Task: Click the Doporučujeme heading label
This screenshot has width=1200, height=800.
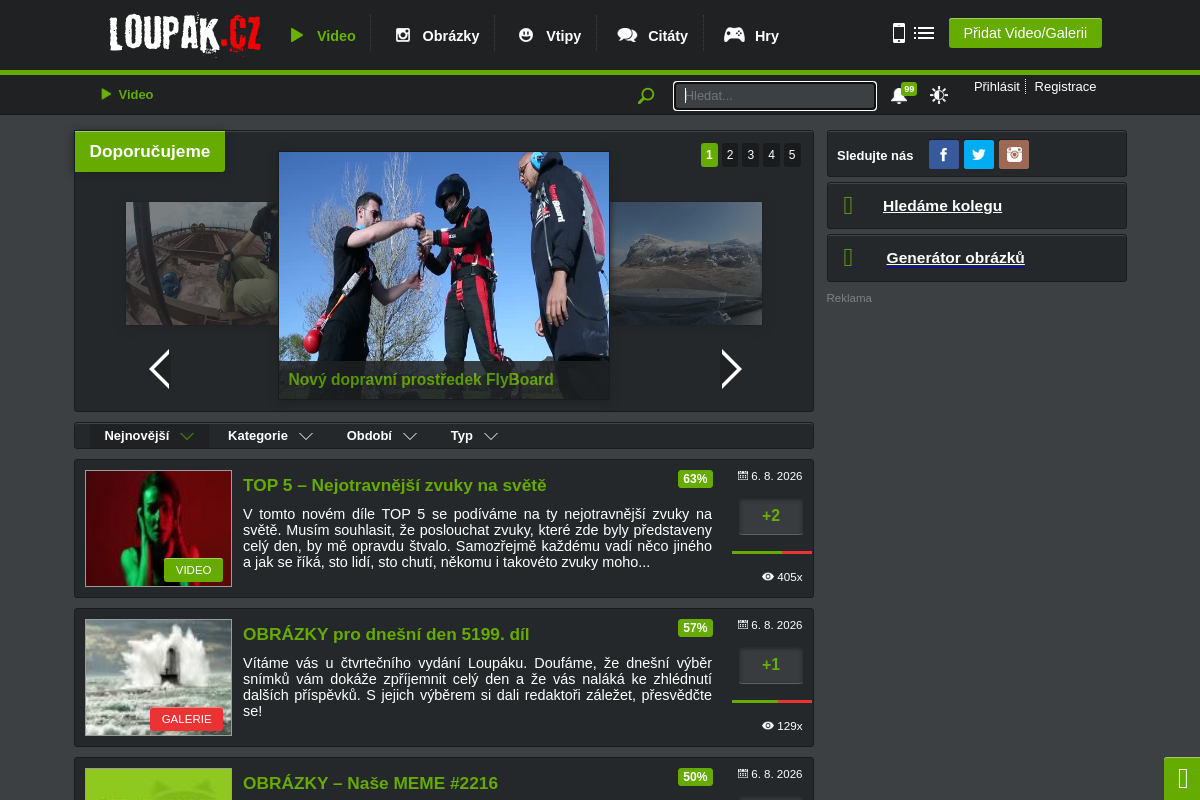Action: 150,152
